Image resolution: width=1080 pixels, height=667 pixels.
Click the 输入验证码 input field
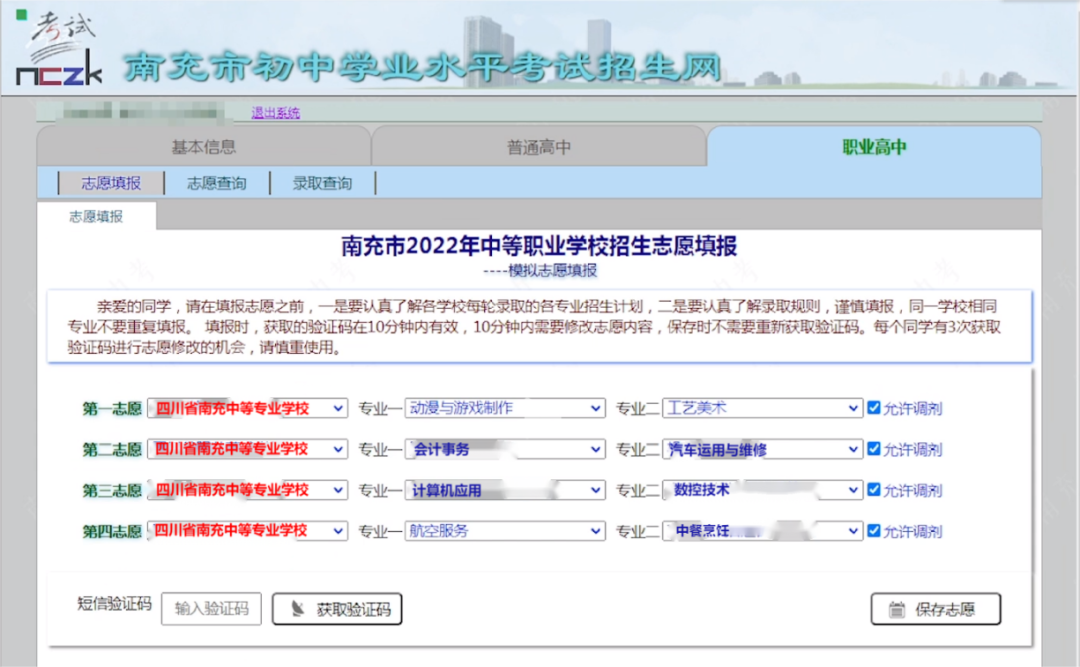pos(210,608)
